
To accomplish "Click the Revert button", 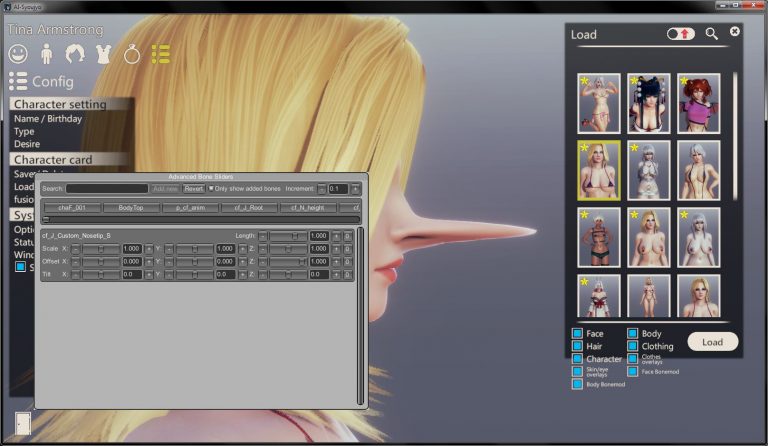I will coord(193,188).
